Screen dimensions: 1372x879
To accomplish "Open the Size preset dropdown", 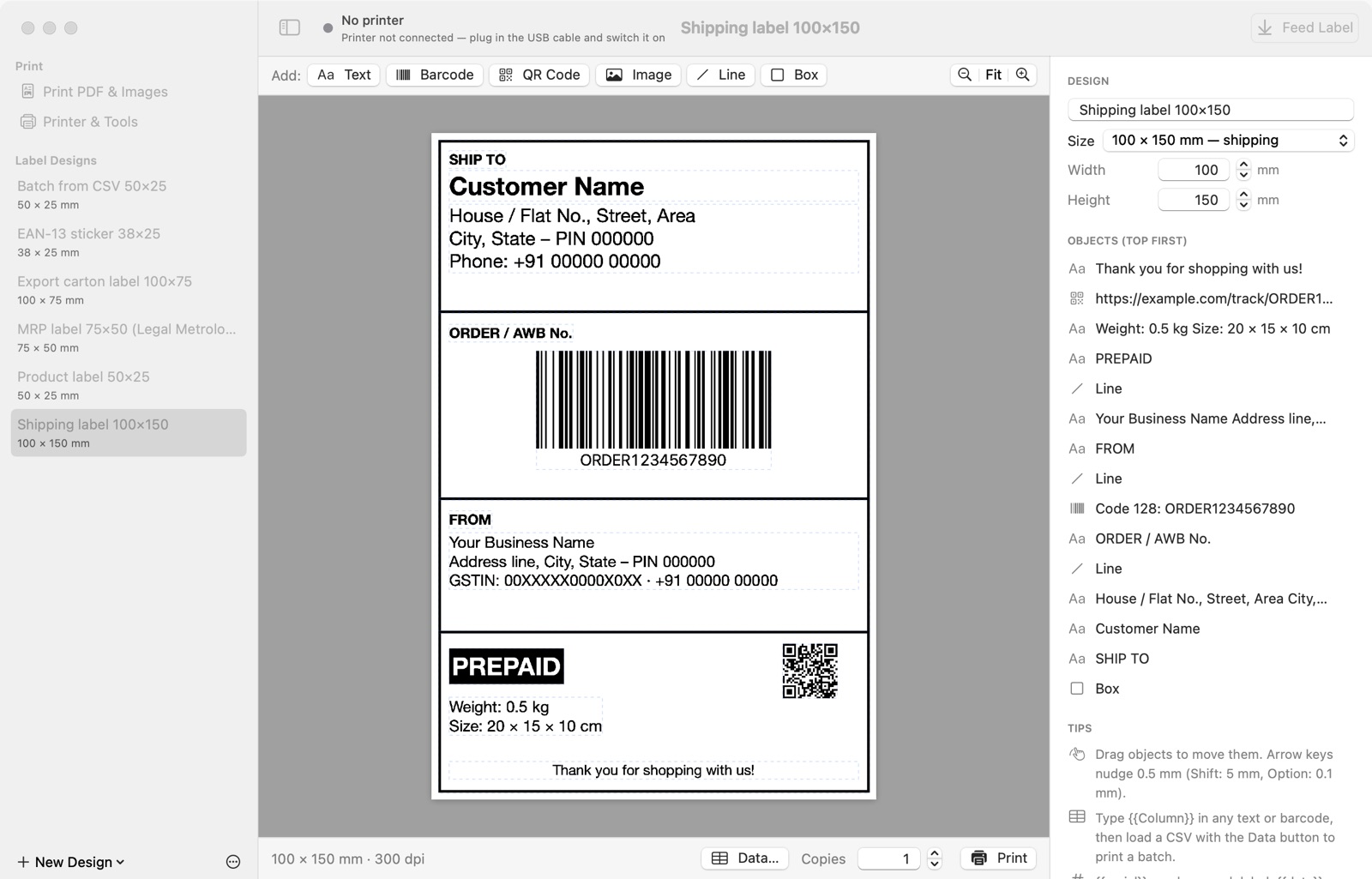I will coord(1227,140).
